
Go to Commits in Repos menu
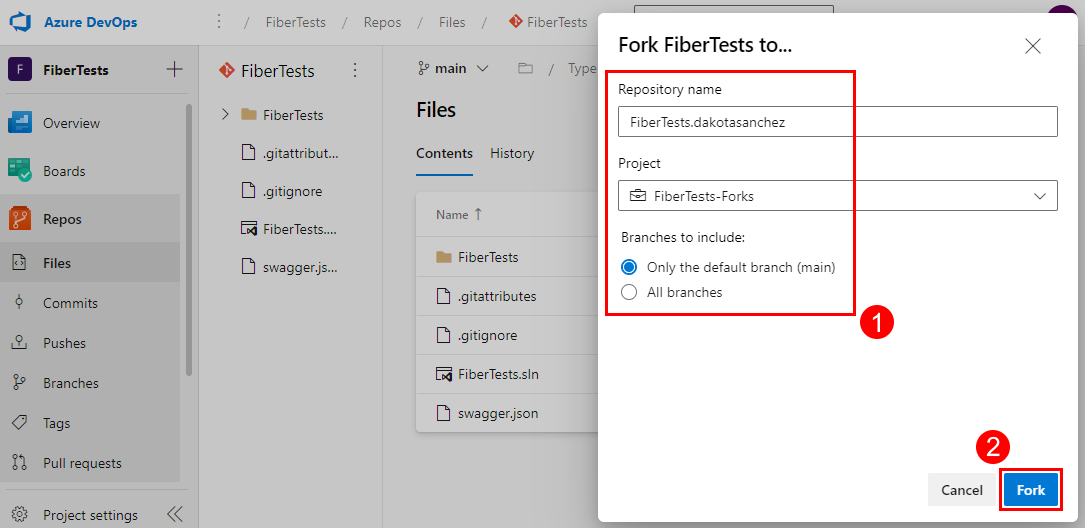pos(70,303)
